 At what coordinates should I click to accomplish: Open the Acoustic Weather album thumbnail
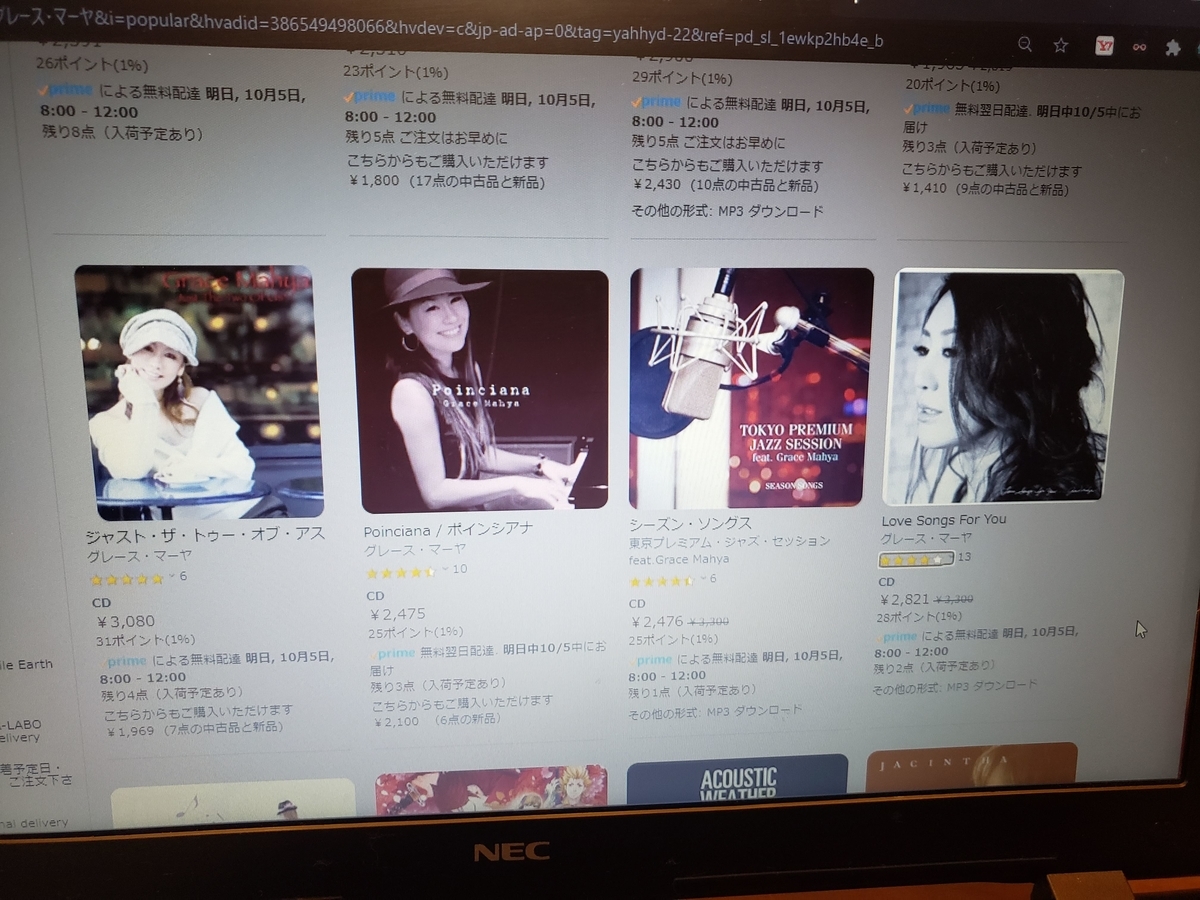click(x=737, y=780)
